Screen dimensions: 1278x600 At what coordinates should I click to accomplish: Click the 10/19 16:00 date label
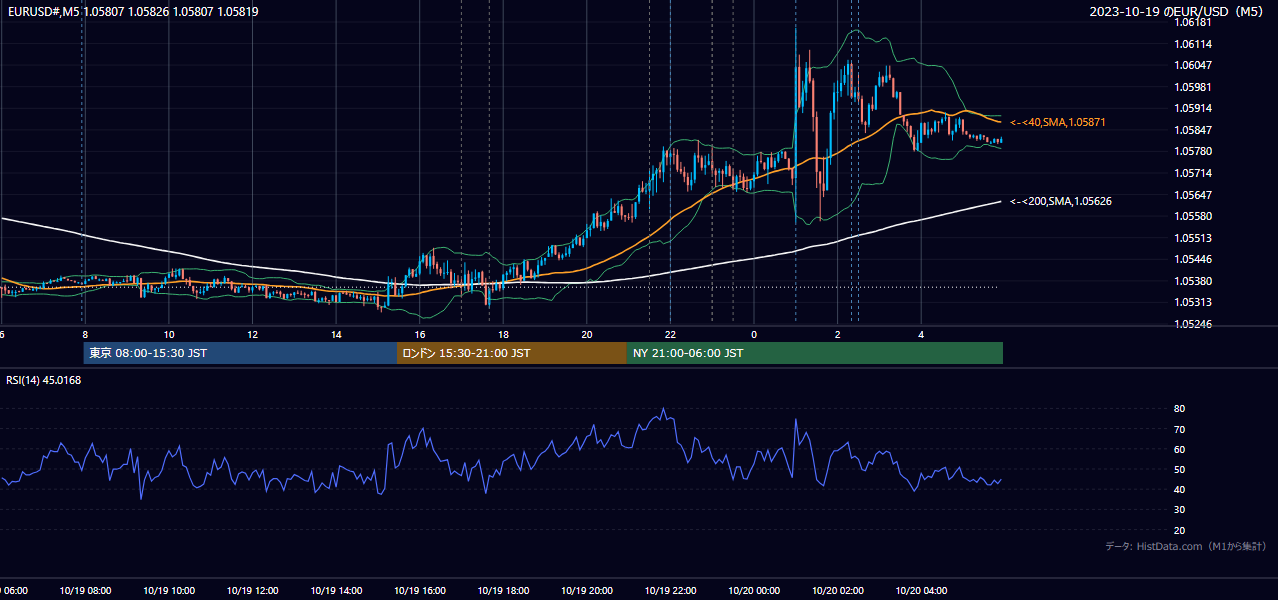click(x=420, y=591)
